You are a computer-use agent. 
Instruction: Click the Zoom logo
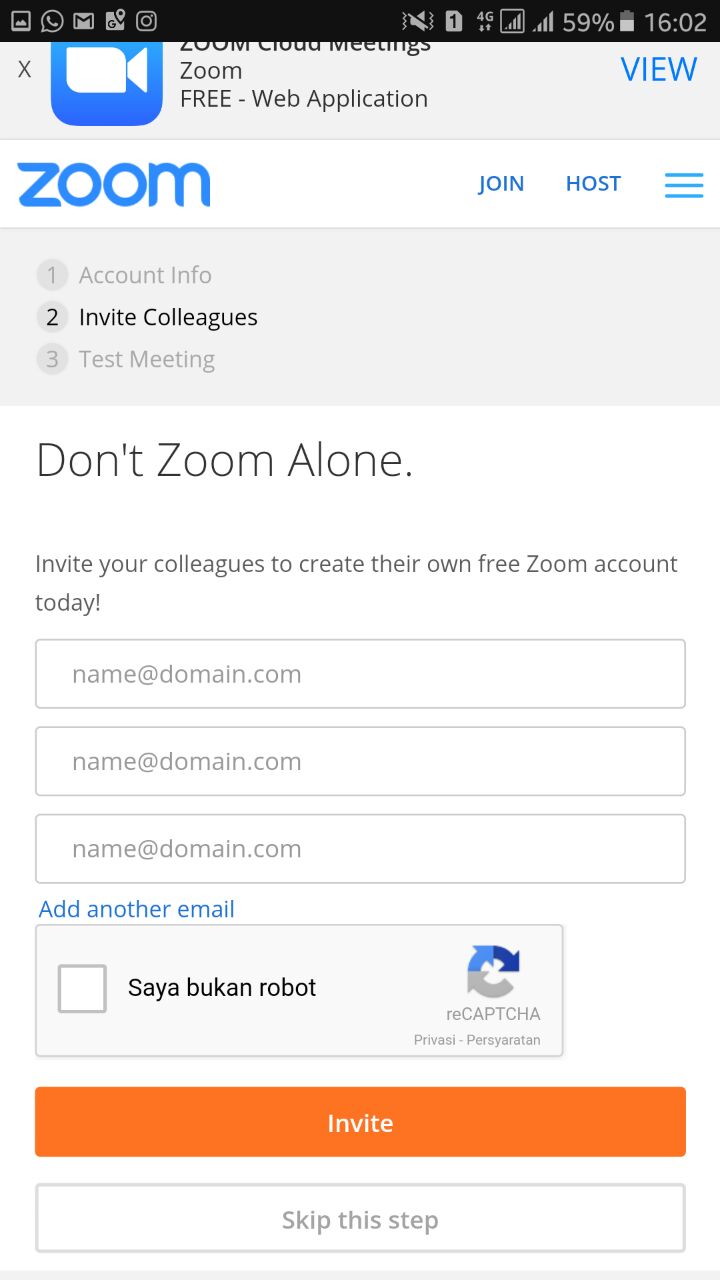114,185
